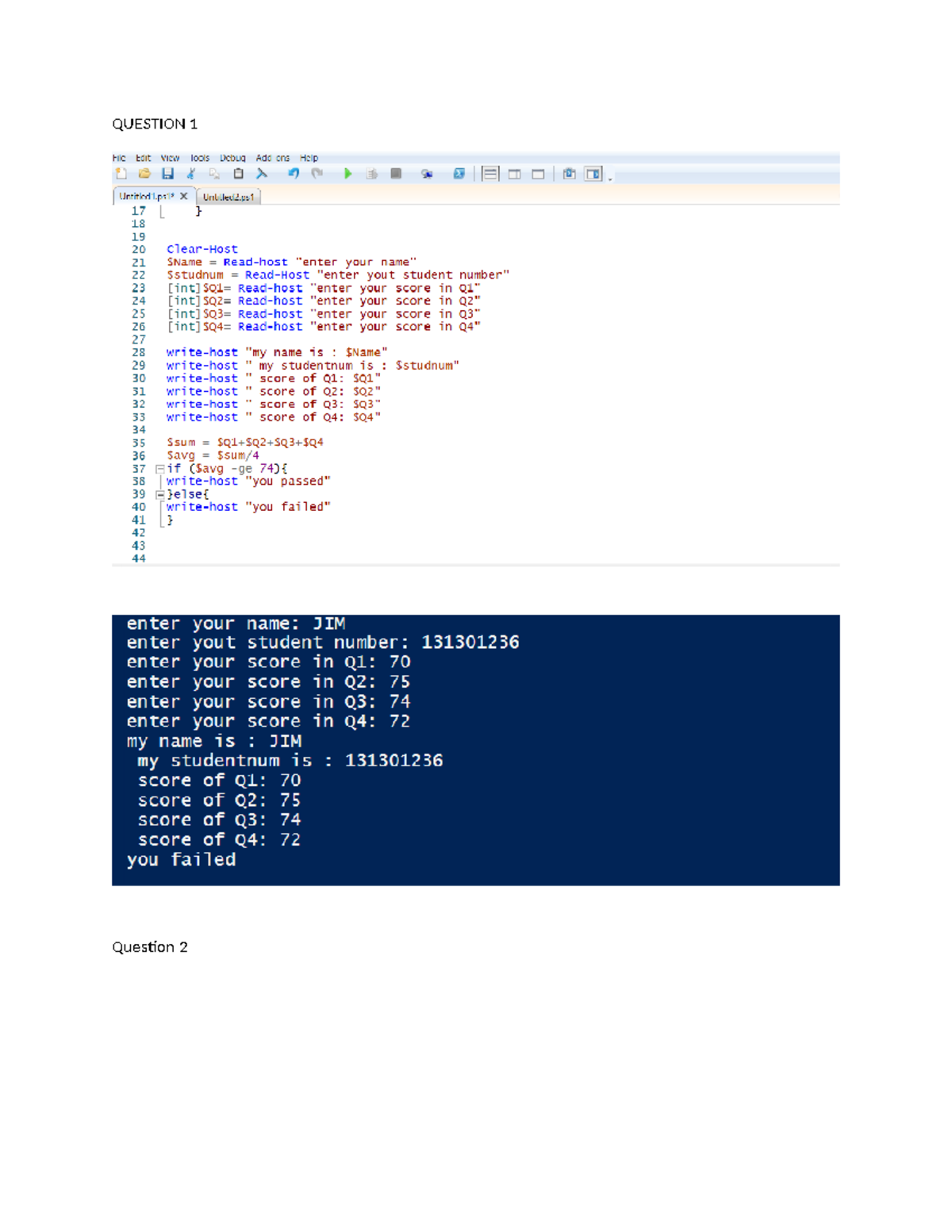Viewport: 952px width, 1232px height.
Task: Collapse the if block on line 37
Action: [x=159, y=469]
